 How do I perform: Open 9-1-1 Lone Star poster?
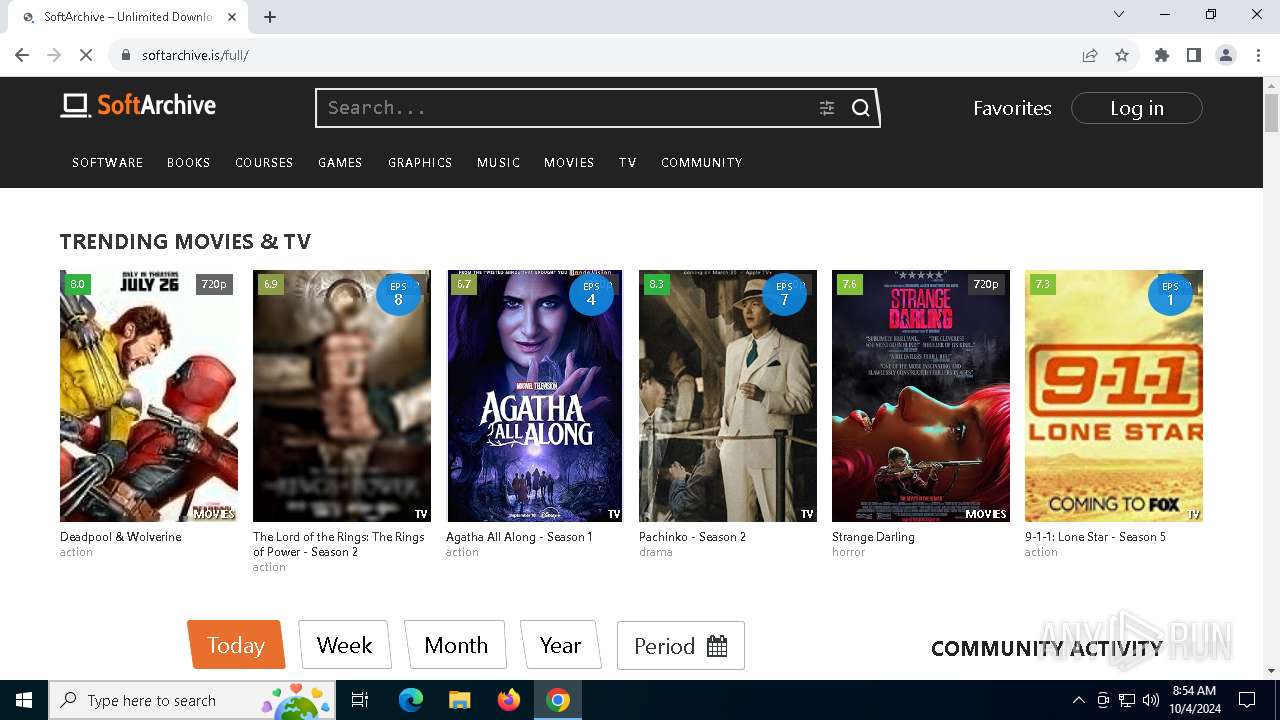click(1114, 396)
